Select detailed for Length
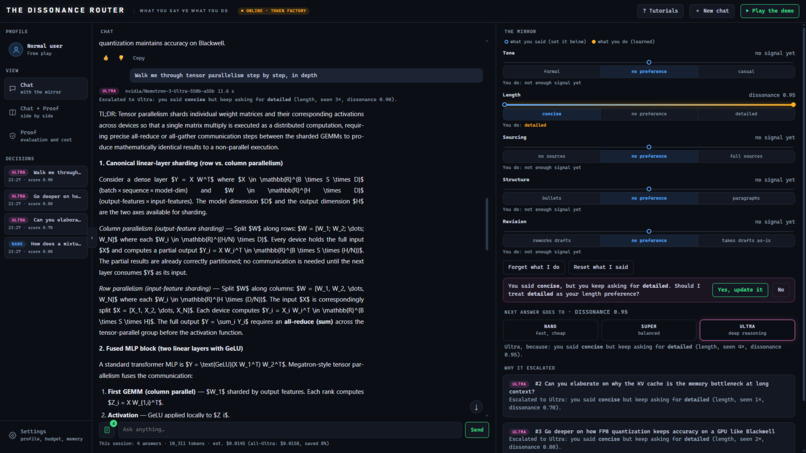Viewport: 806px width, 453px height. tap(746, 114)
